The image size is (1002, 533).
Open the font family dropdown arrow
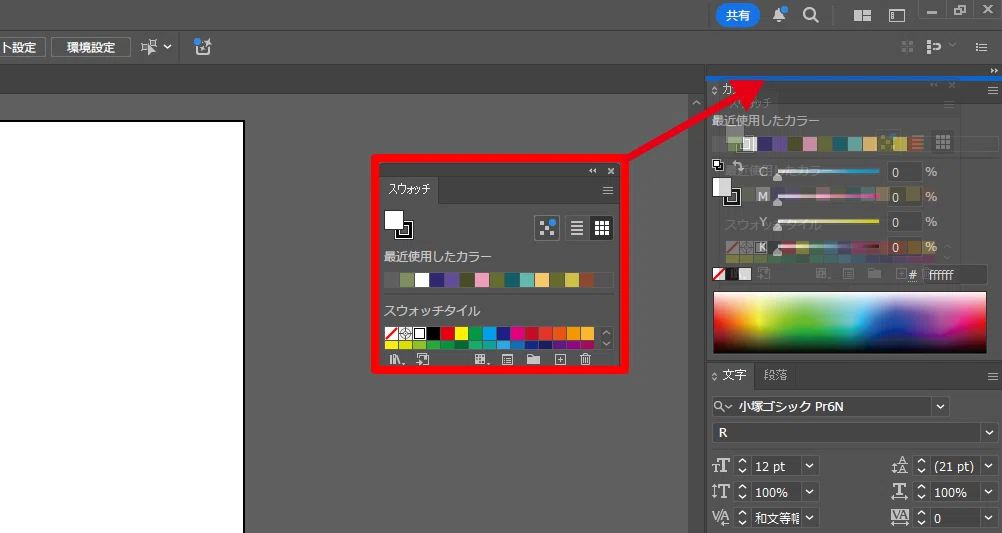940,406
